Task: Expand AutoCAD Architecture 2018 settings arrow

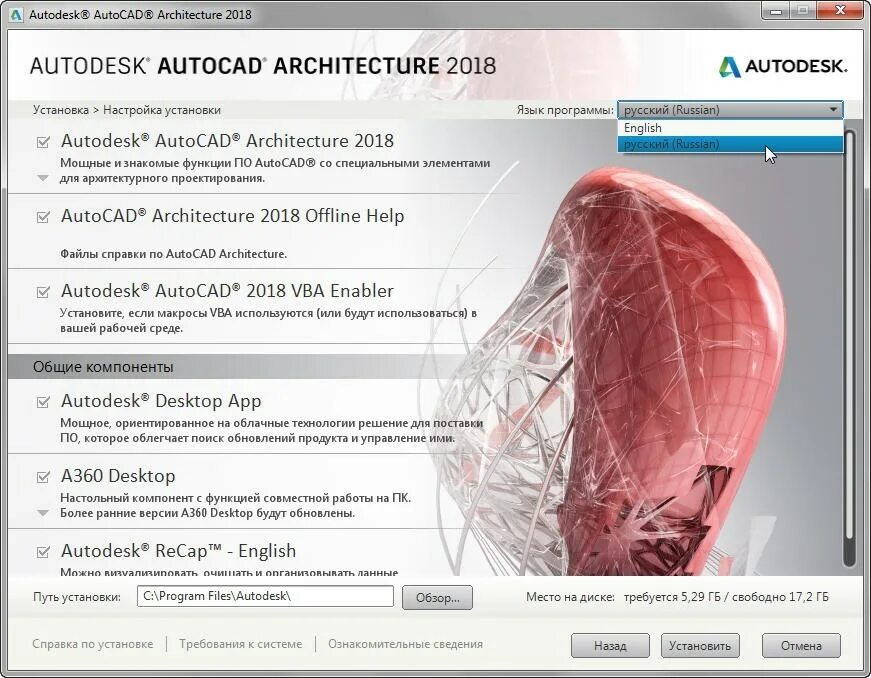Action: pos(43,178)
